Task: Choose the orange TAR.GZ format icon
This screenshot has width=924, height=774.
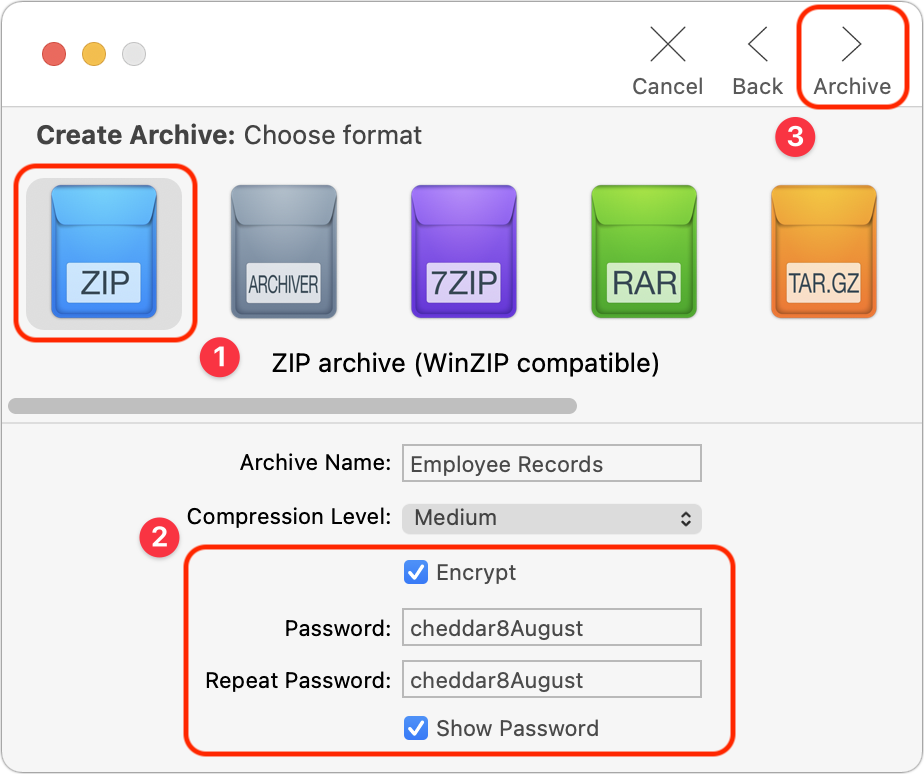Action: tap(824, 252)
